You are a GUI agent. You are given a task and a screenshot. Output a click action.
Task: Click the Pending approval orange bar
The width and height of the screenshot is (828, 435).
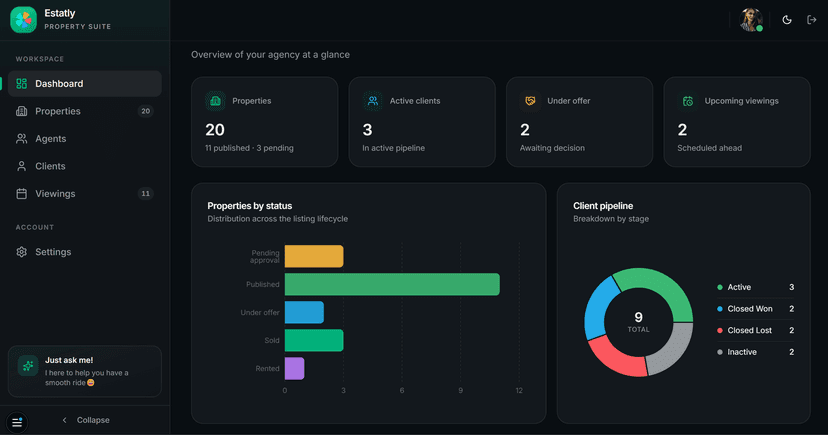click(314, 256)
